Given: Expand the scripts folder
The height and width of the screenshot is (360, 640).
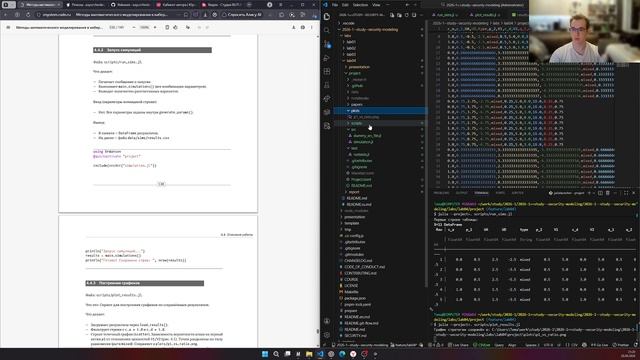Looking at the screenshot, I should tap(380, 123).
